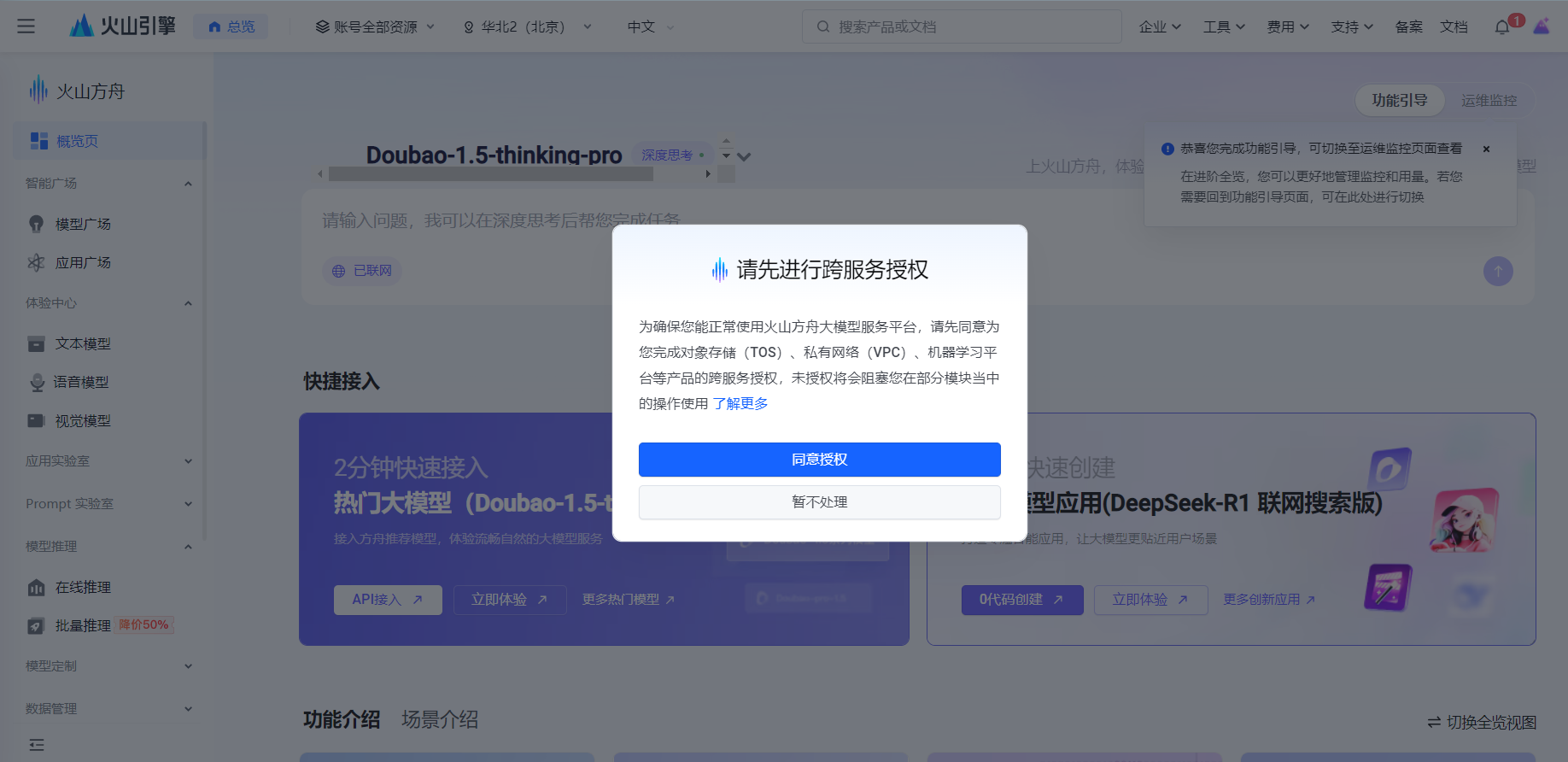Open the notification bell
This screenshot has height=762, width=1568.
click(x=1502, y=27)
